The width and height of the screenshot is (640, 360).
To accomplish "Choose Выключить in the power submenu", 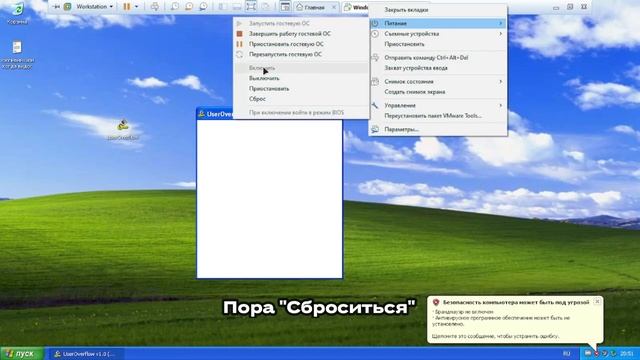I will 264,78.
